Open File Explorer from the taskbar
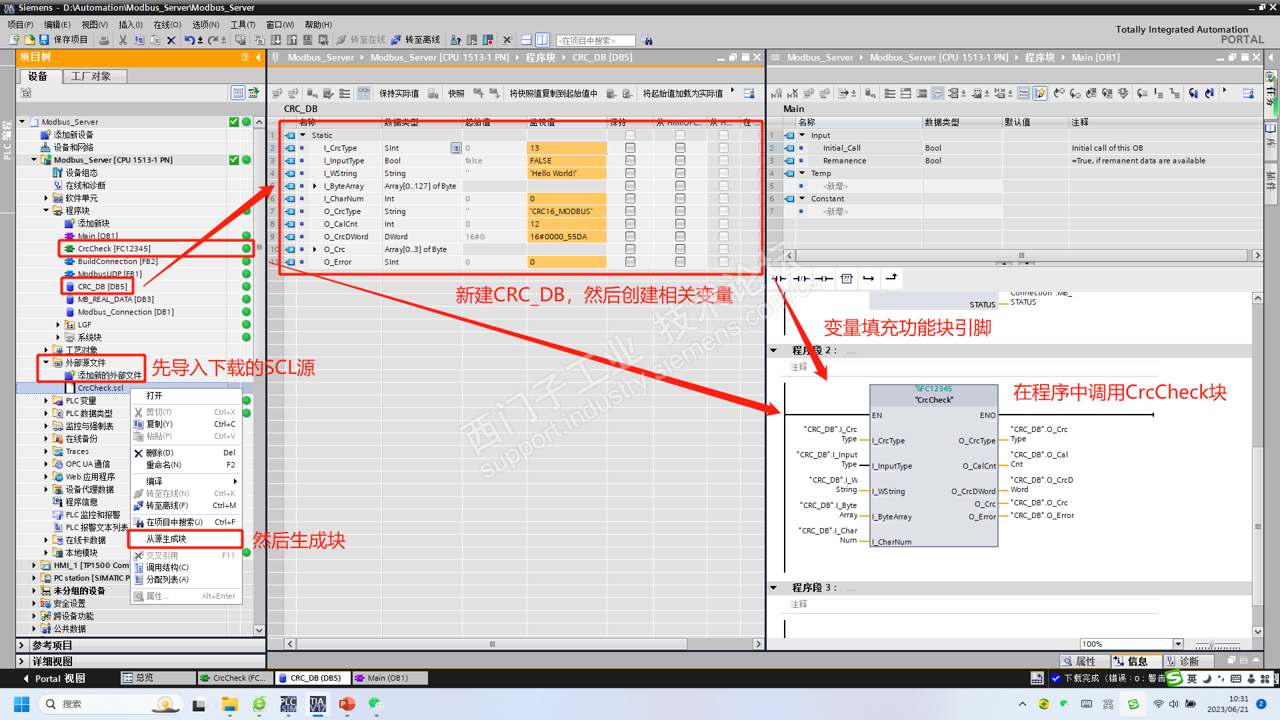 click(x=230, y=704)
